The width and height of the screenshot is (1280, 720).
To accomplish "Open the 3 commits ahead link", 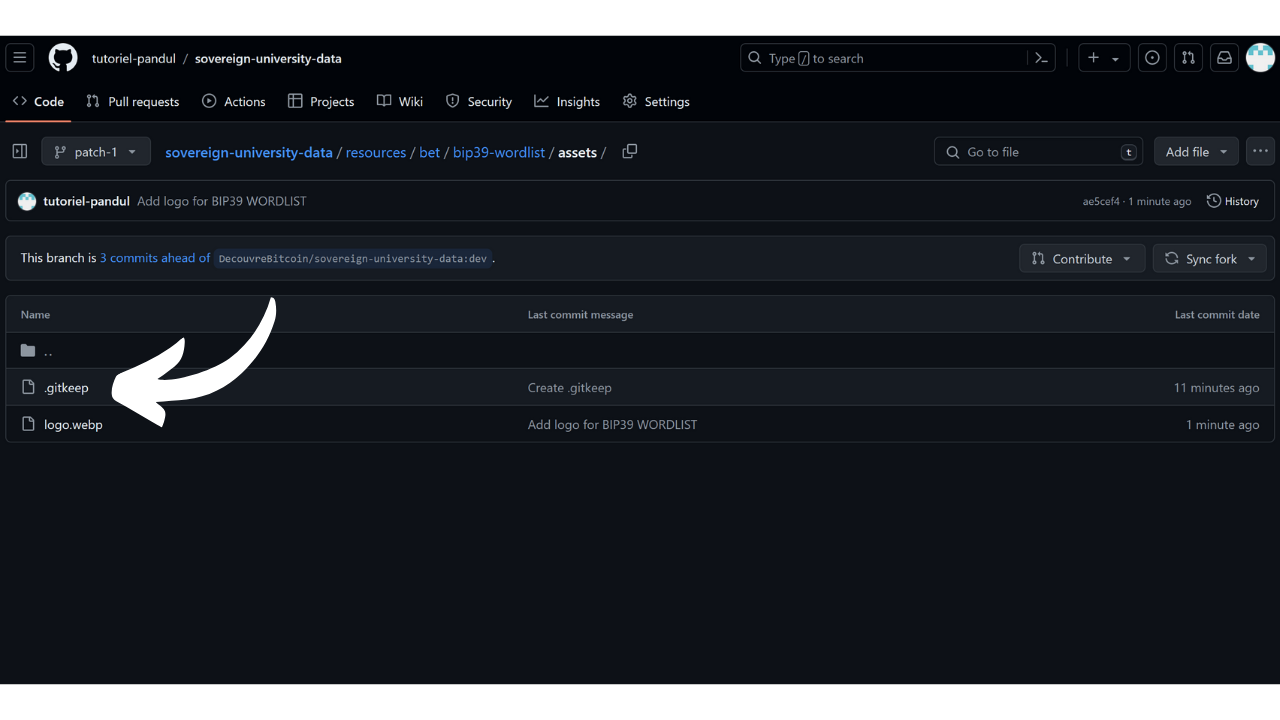I will [155, 258].
